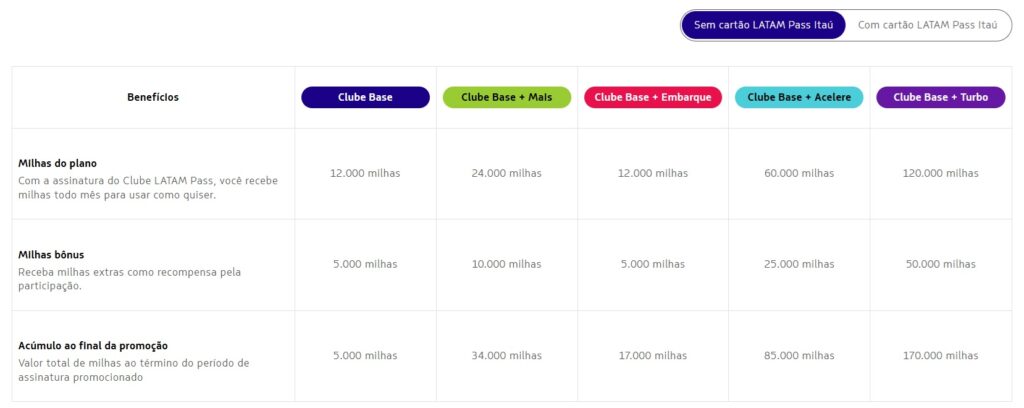Switch to 'Com cartão LATAM Pass Itaú'
This screenshot has height=408, width=1024.
tap(928, 25)
